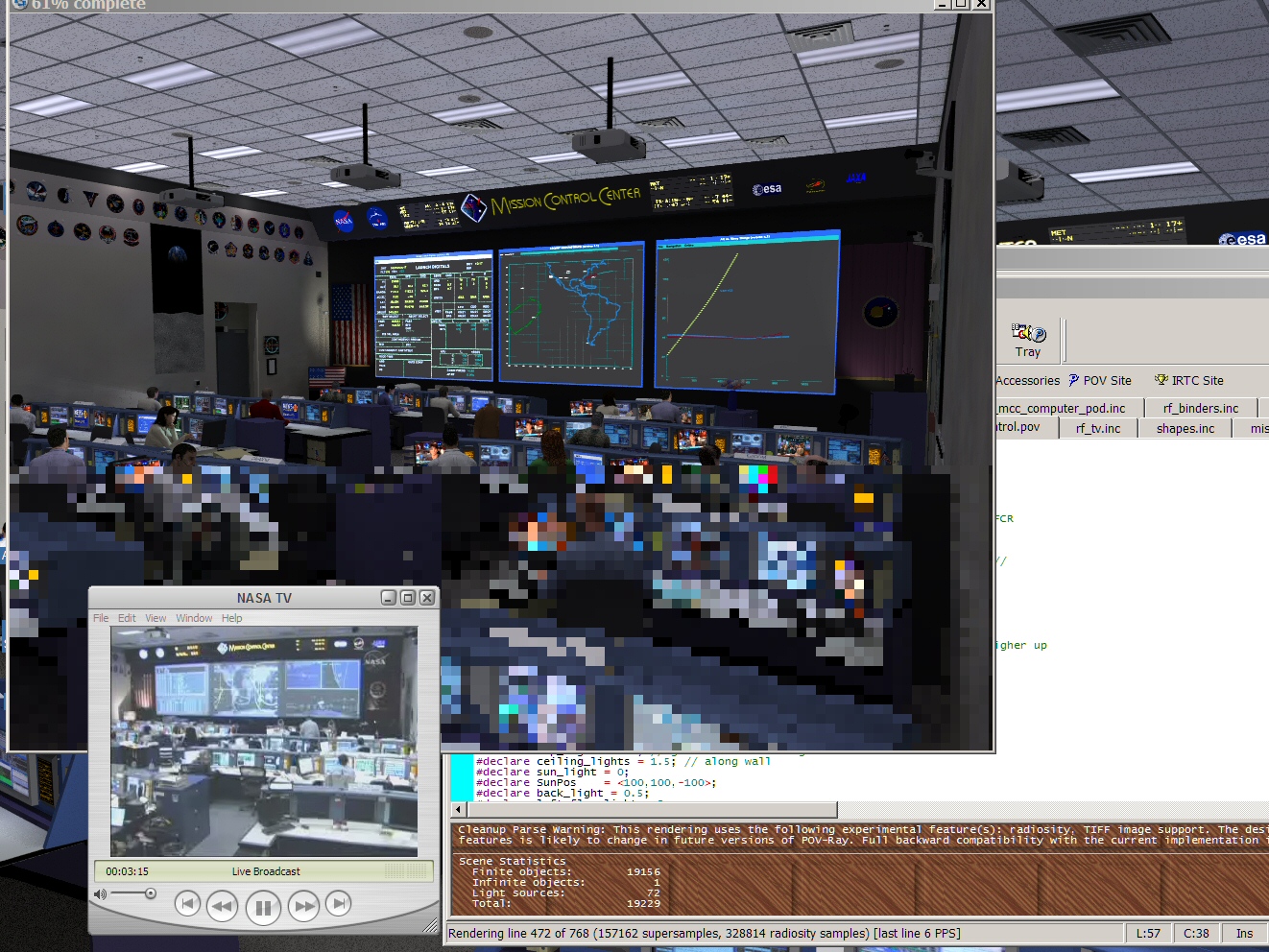Click Scene Statistics heading in message pane

point(513,861)
